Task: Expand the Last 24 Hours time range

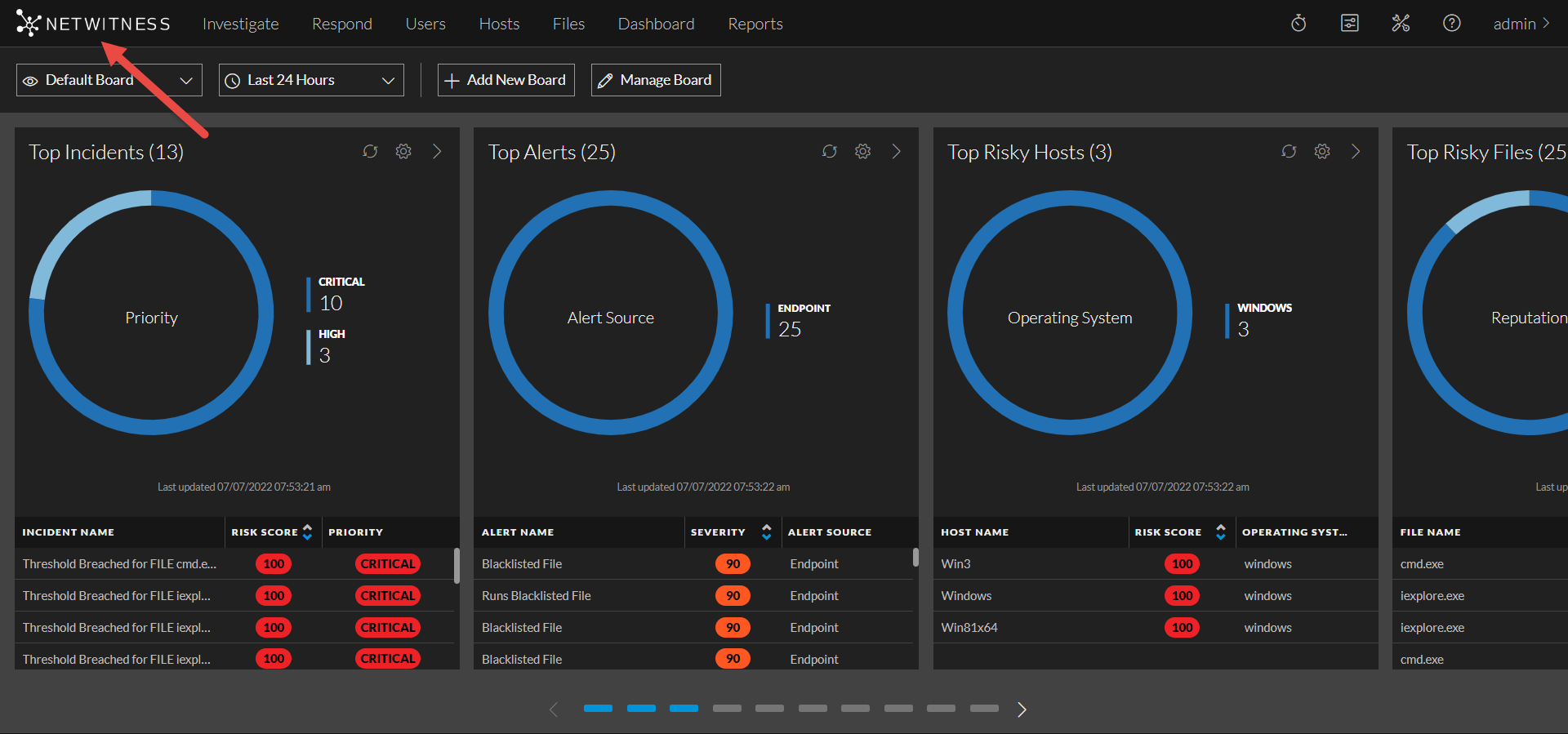Action: point(311,80)
